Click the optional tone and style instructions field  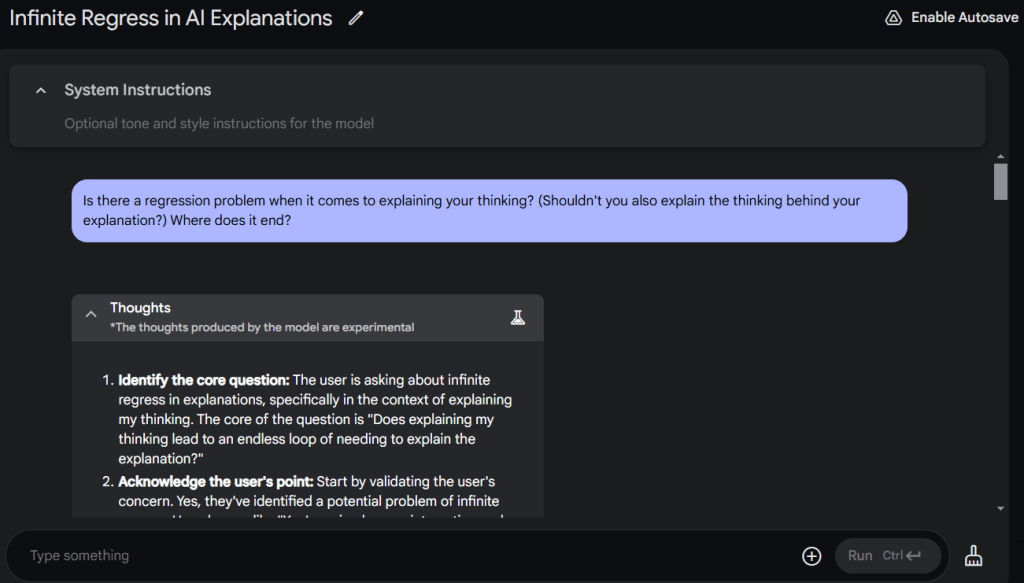click(220, 124)
